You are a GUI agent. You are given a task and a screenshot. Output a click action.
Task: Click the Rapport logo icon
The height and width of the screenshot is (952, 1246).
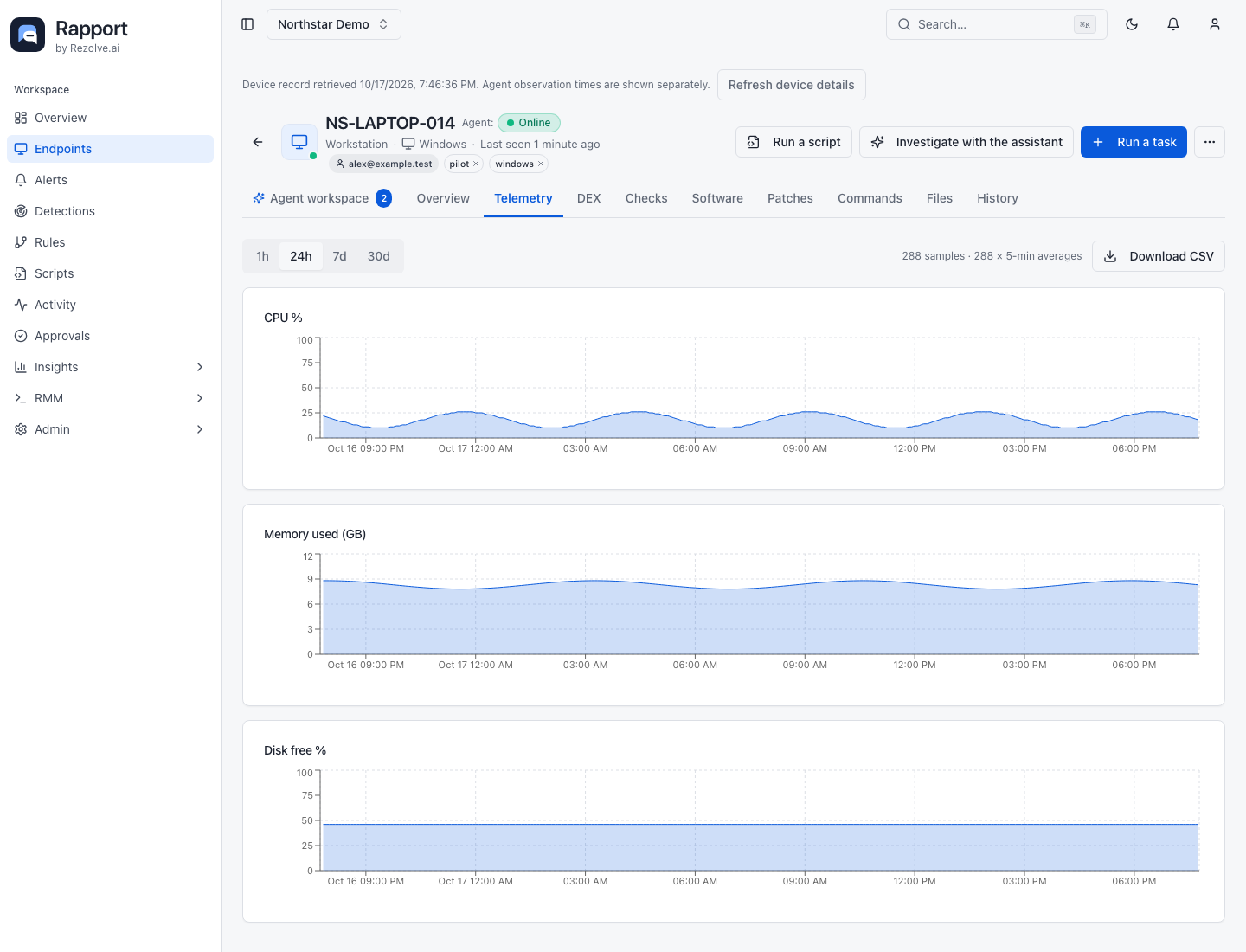point(28,35)
